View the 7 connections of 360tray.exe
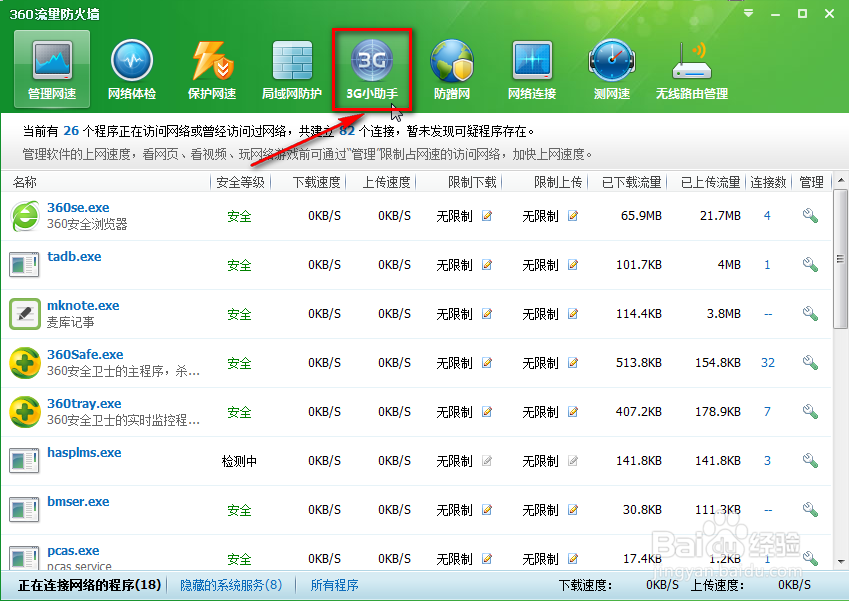 (x=767, y=411)
